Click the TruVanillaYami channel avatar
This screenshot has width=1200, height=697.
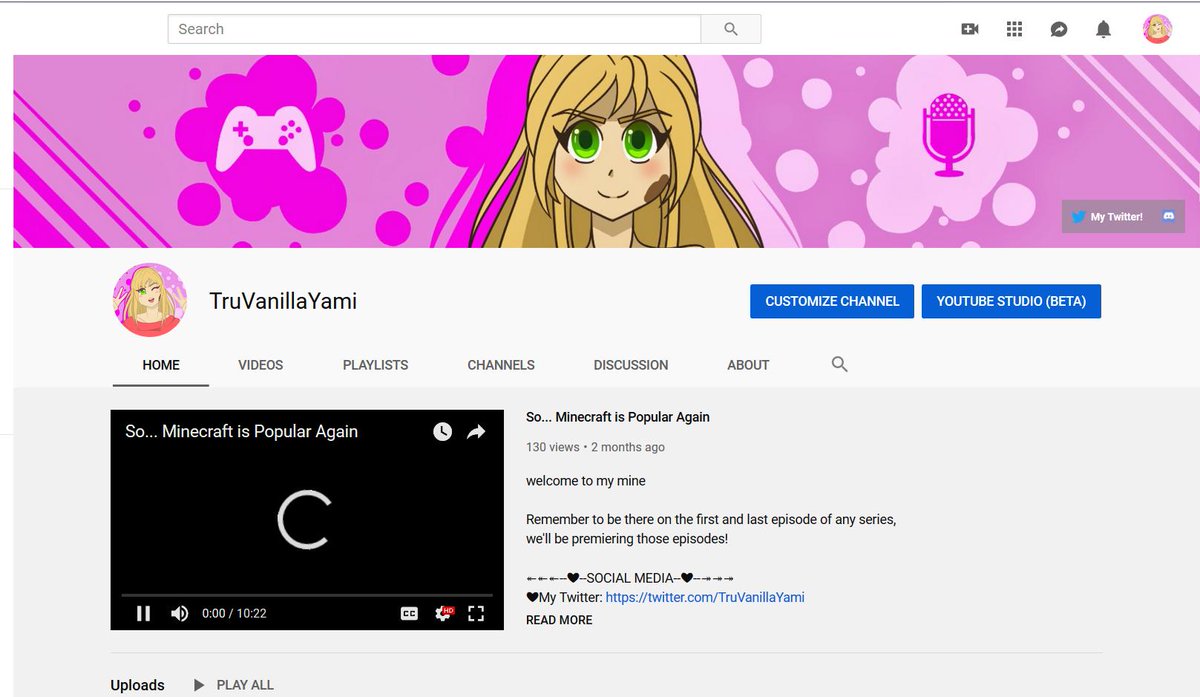click(150, 300)
